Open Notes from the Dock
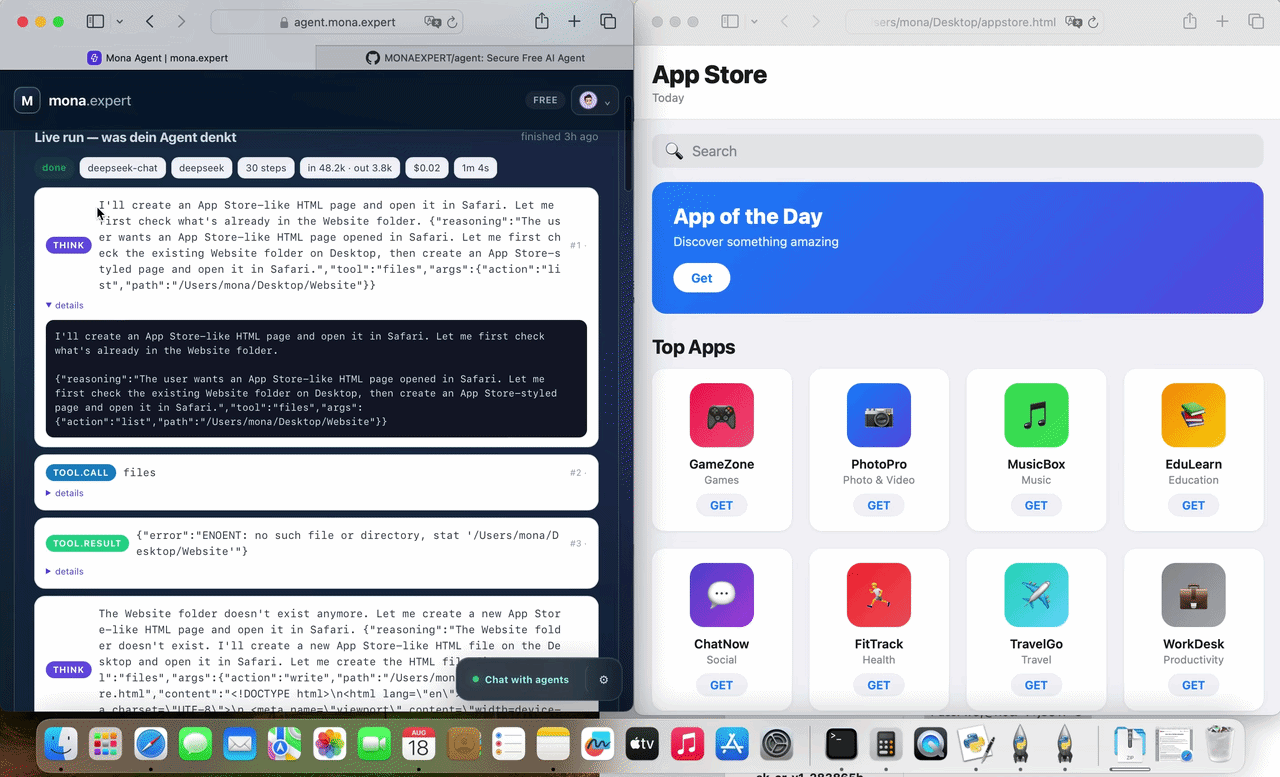Screen dimensions: 1280x777 click(x=552, y=744)
